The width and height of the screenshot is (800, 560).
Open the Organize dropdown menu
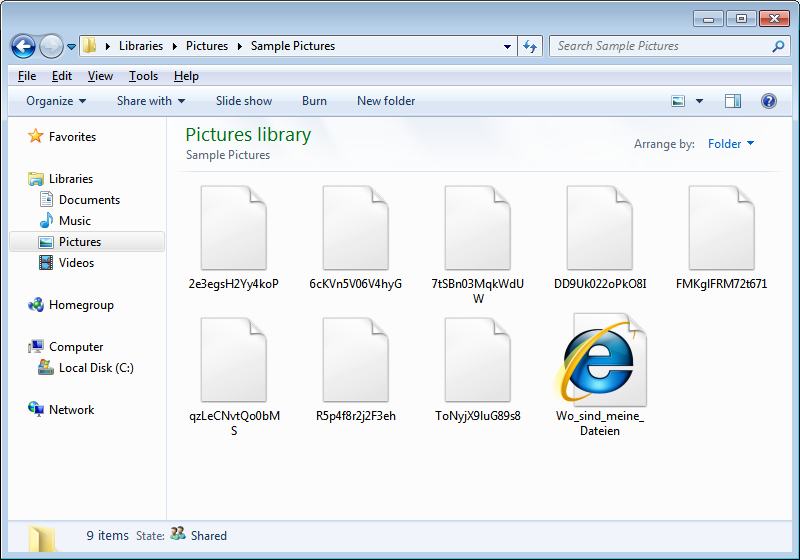click(56, 101)
